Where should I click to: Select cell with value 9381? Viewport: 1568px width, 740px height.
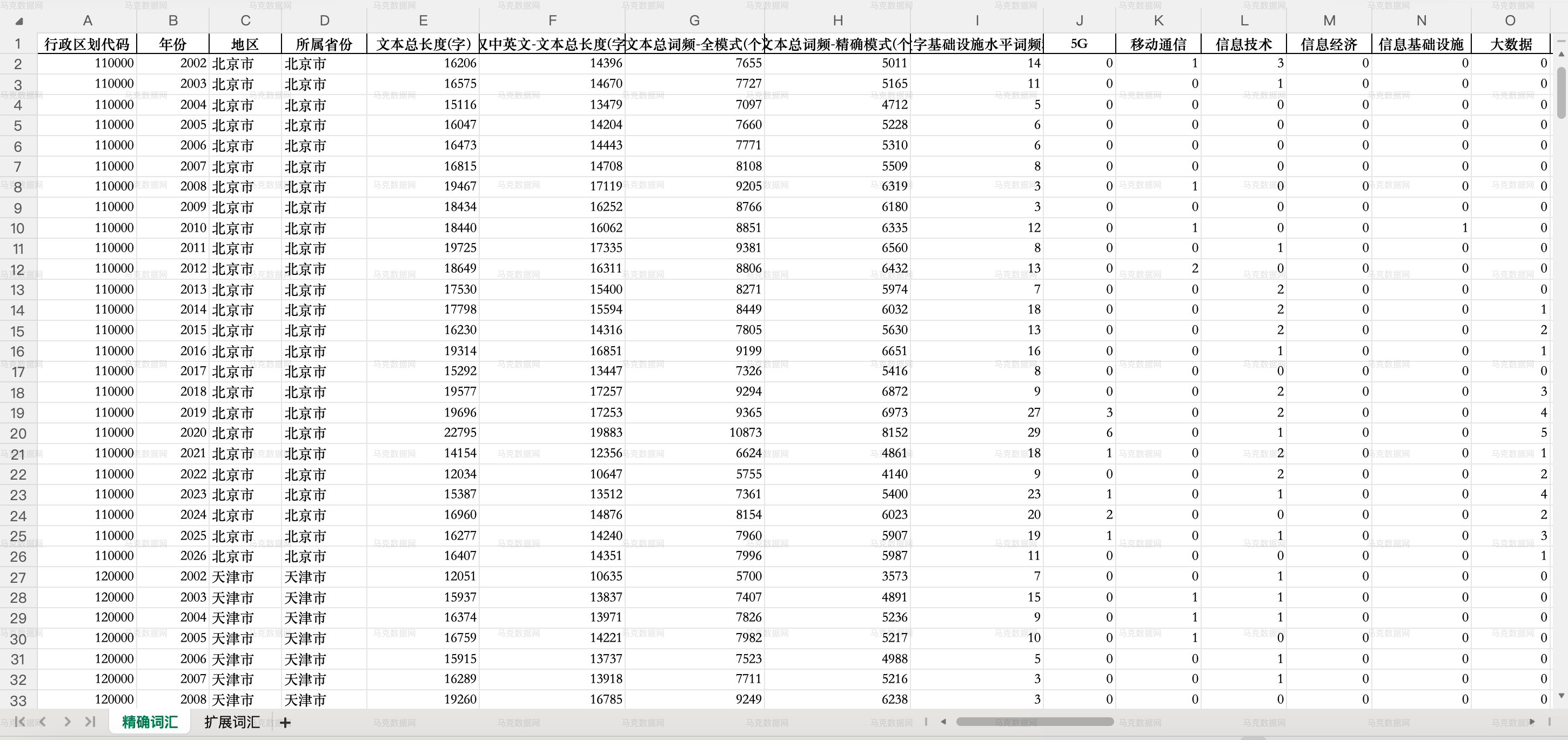pyautogui.click(x=694, y=248)
